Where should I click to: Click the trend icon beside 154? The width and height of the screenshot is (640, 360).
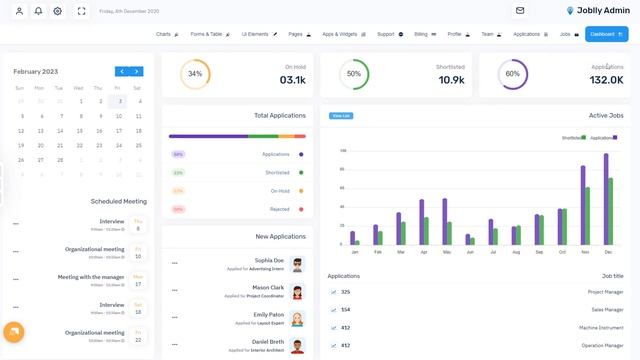333,310
